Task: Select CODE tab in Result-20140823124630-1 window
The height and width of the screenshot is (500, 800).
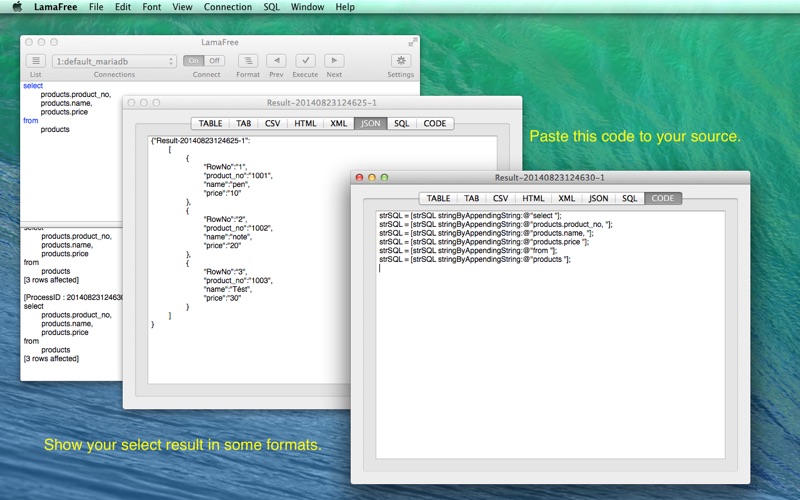Action: [x=663, y=198]
